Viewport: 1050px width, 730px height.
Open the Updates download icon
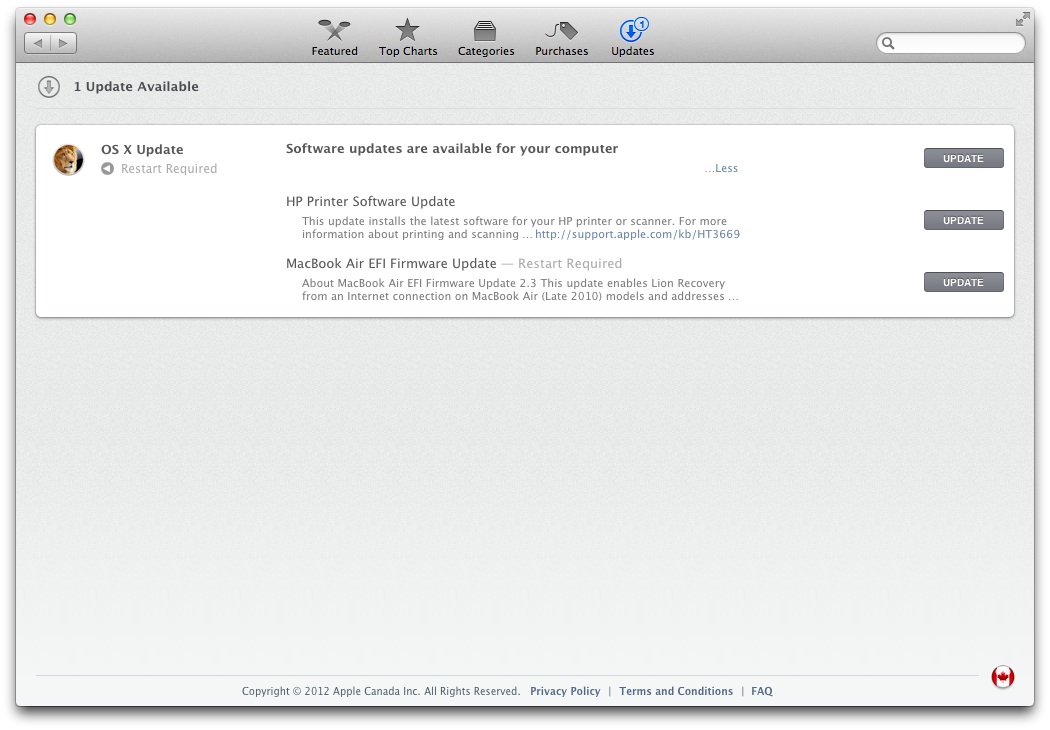pos(632,30)
